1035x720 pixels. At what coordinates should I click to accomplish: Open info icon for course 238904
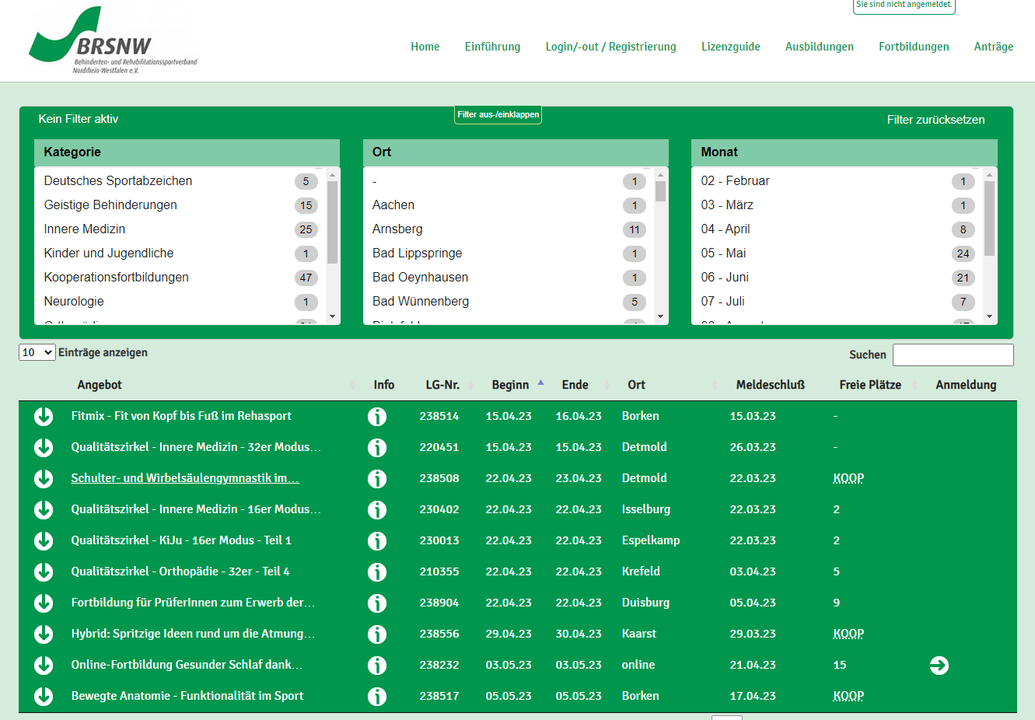coord(377,603)
